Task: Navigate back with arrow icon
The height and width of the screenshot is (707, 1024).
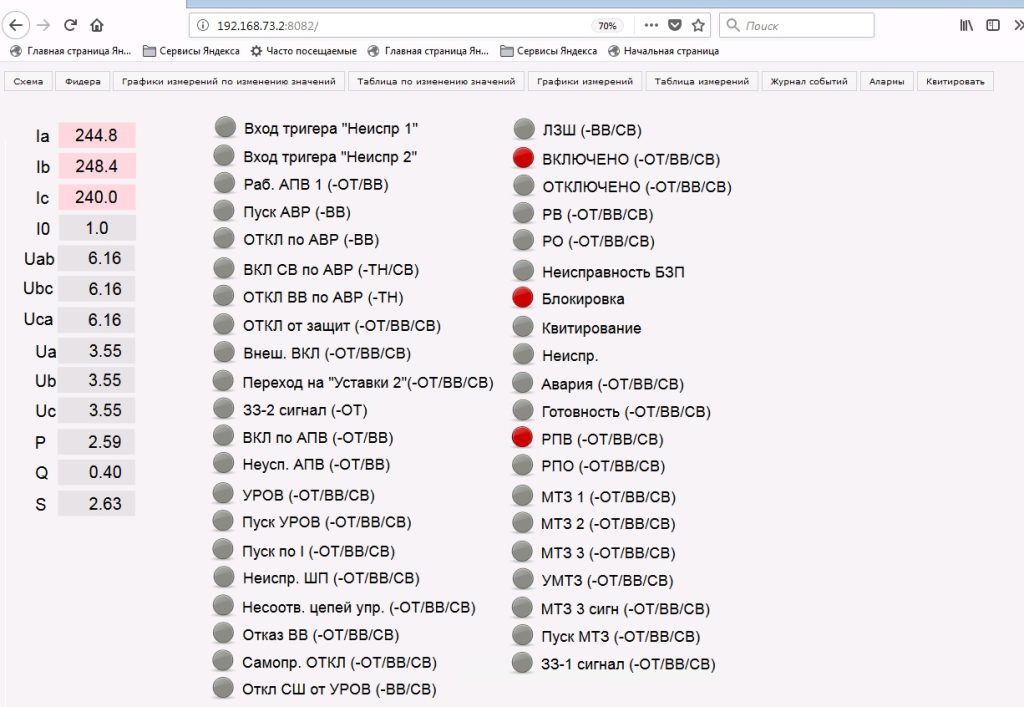Action: click(16, 25)
